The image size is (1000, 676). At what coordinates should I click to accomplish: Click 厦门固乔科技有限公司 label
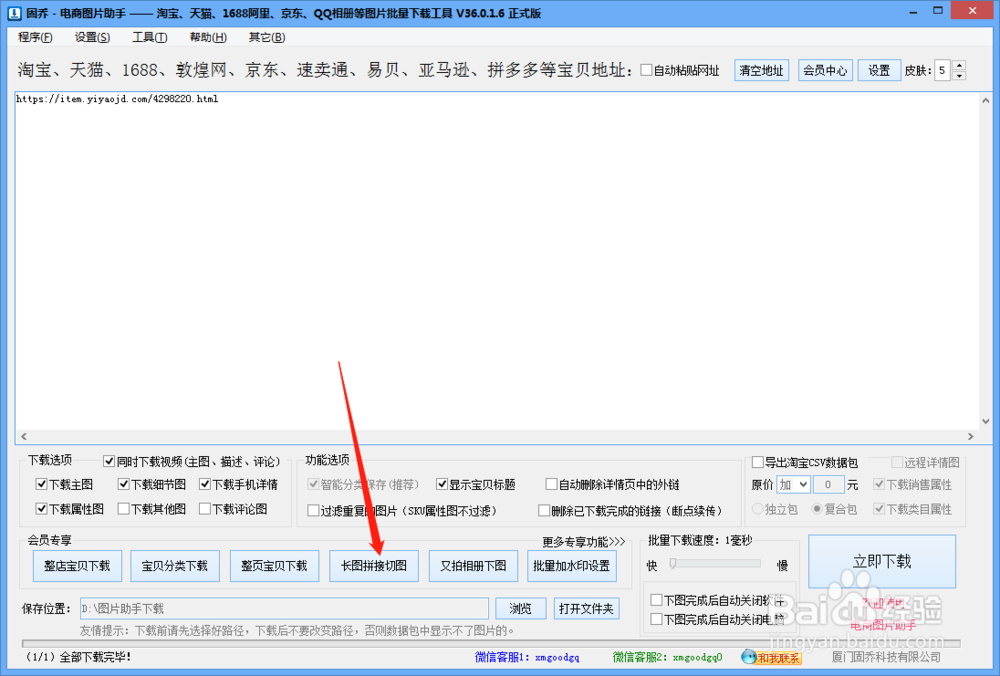coord(886,657)
